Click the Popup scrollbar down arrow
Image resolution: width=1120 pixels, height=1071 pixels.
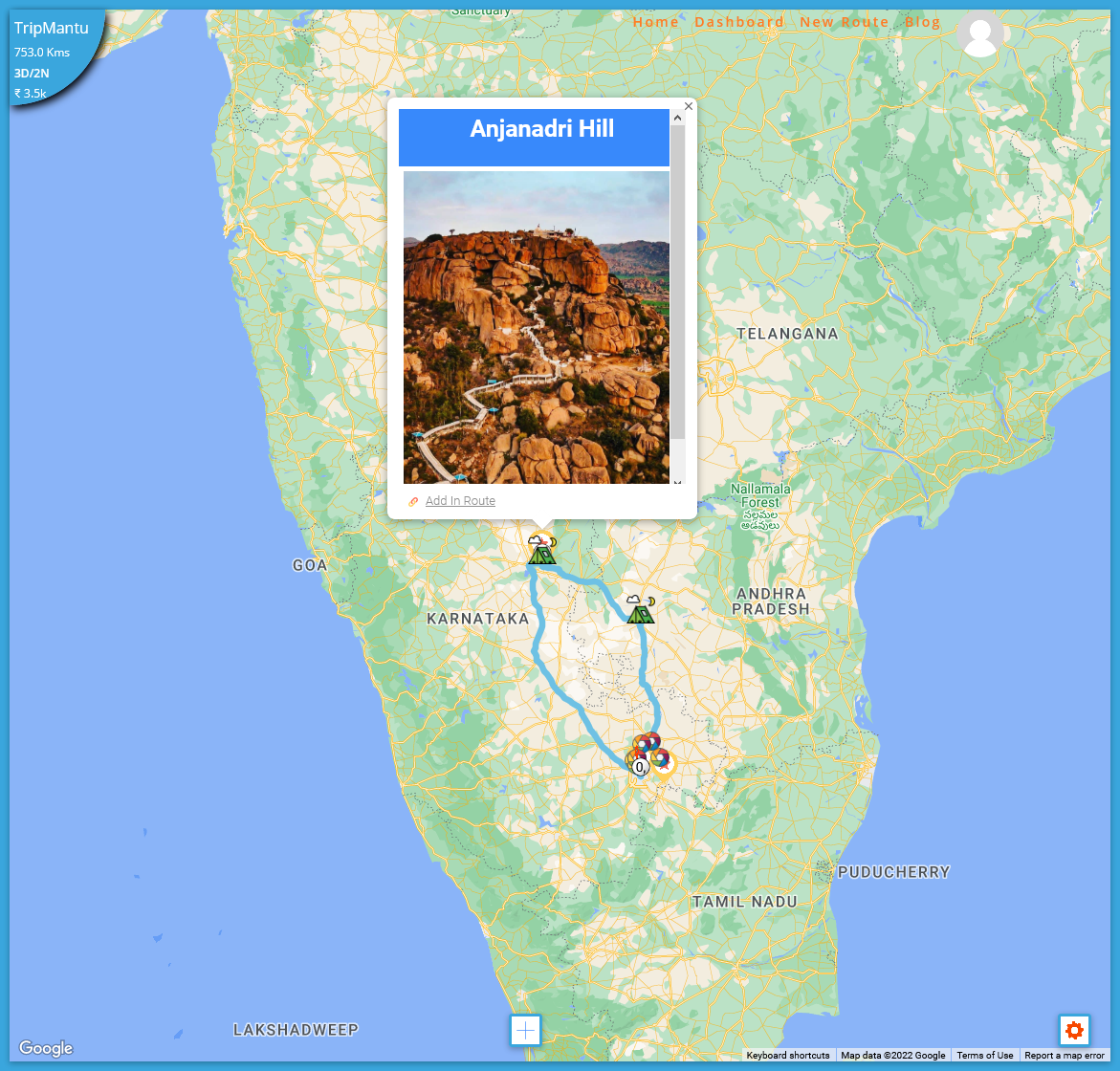[x=678, y=482]
